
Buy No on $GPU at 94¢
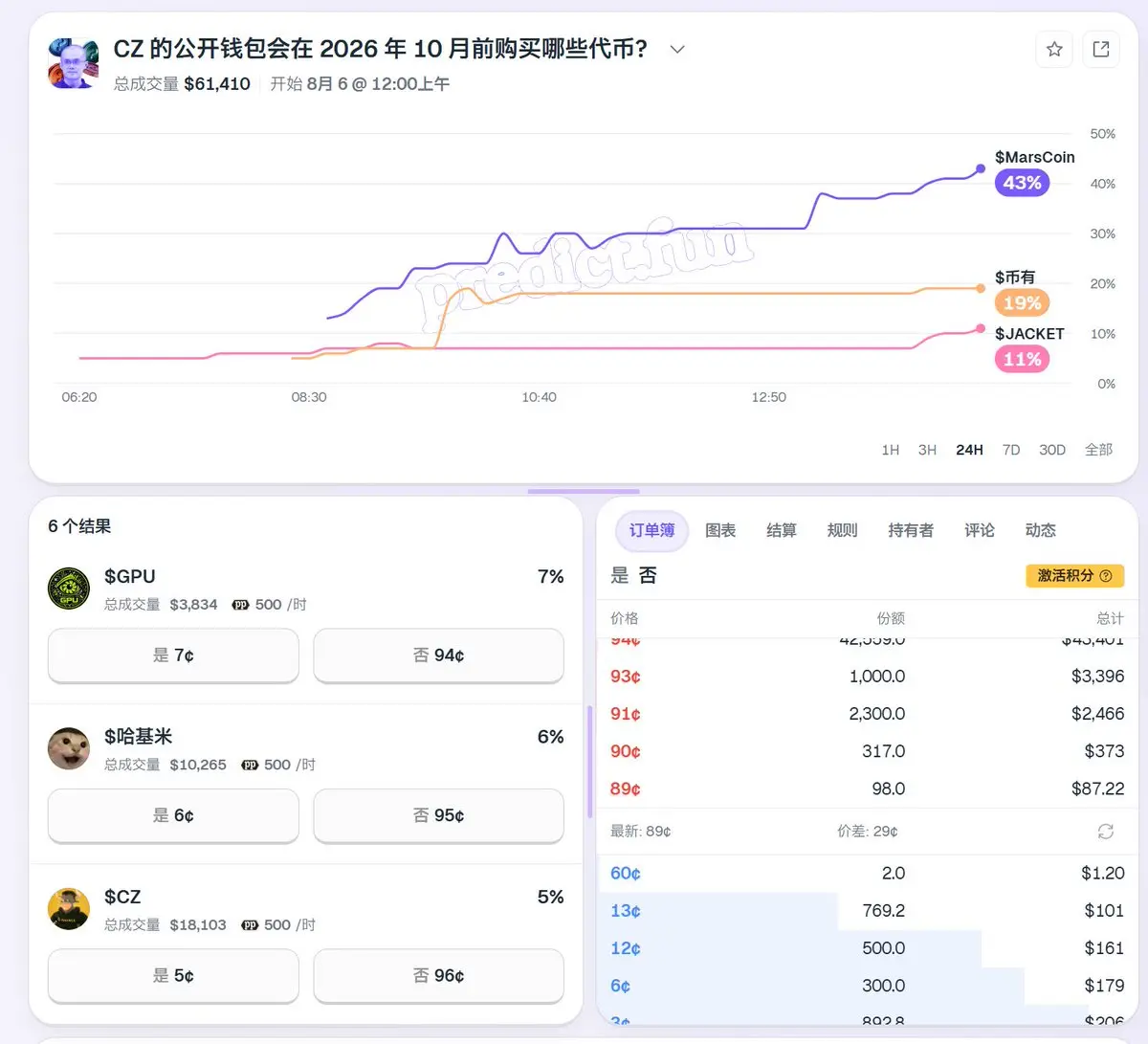[x=438, y=655]
